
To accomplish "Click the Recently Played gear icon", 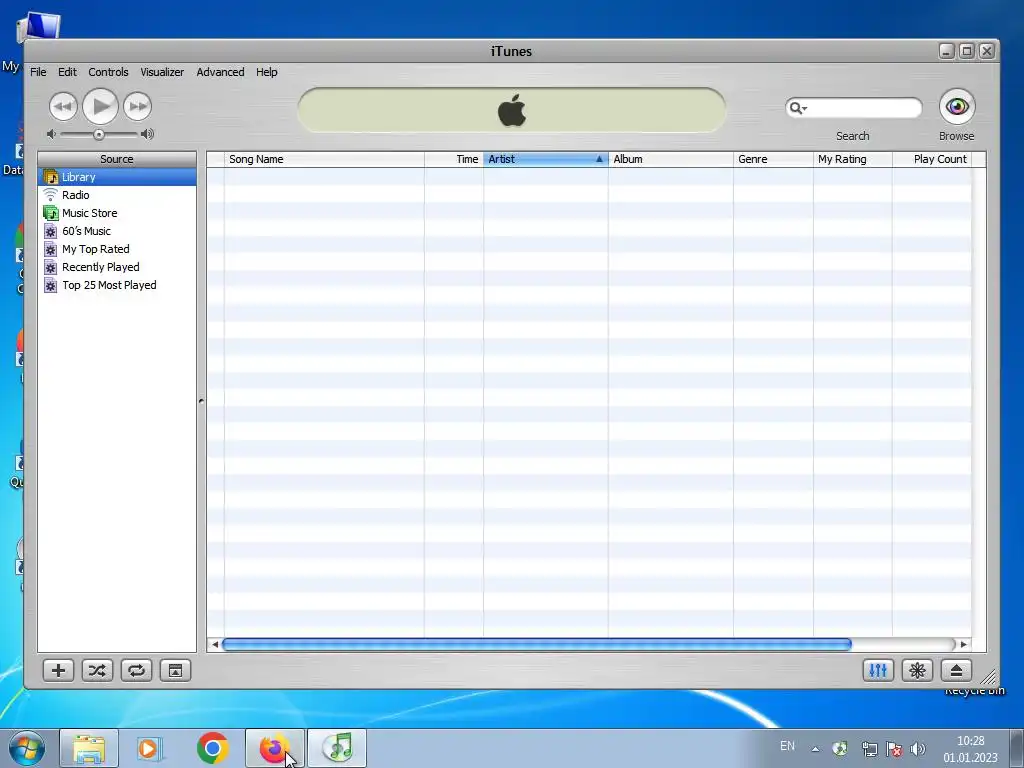I will coord(50,267).
